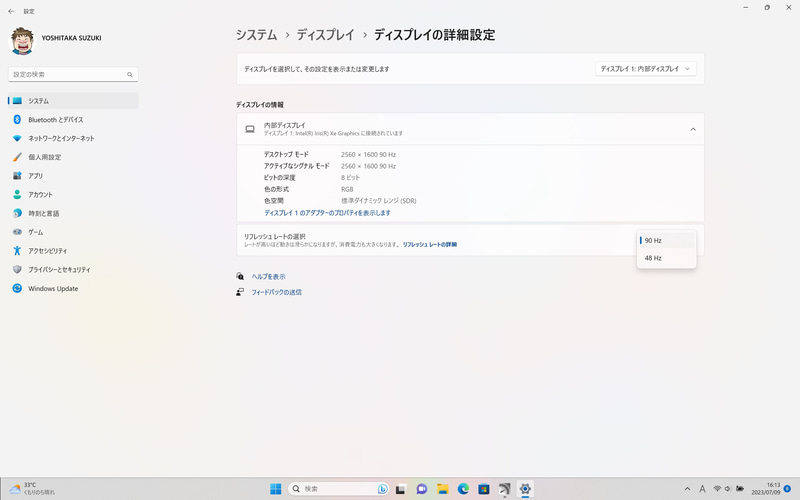Open the ヘルプを表示 link
This screenshot has height=500, width=800.
[268, 277]
